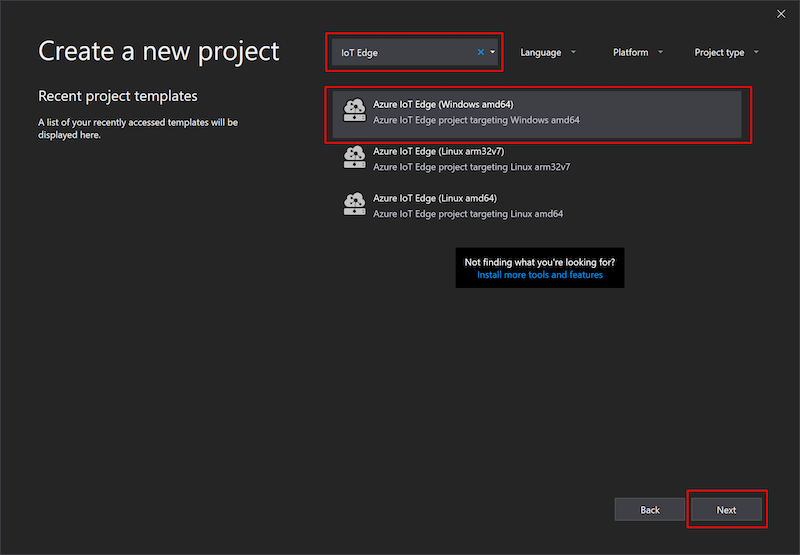Click the Azure IoT Edge (Windows amd64) template icon
The width and height of the screenshot is (800, 555).
coord(355,111)
